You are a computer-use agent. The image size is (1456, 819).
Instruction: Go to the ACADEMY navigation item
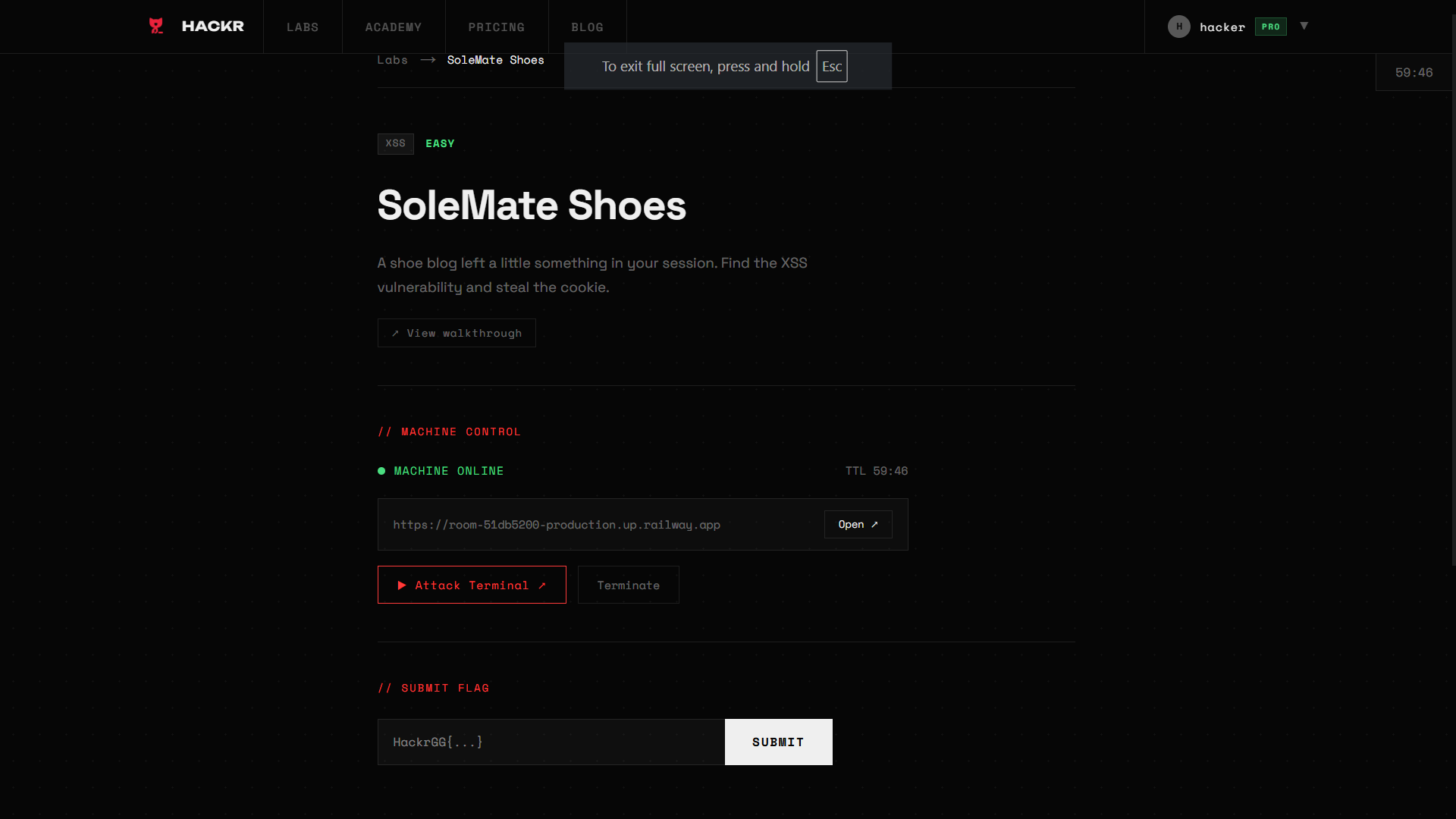[x=393, y=27]
